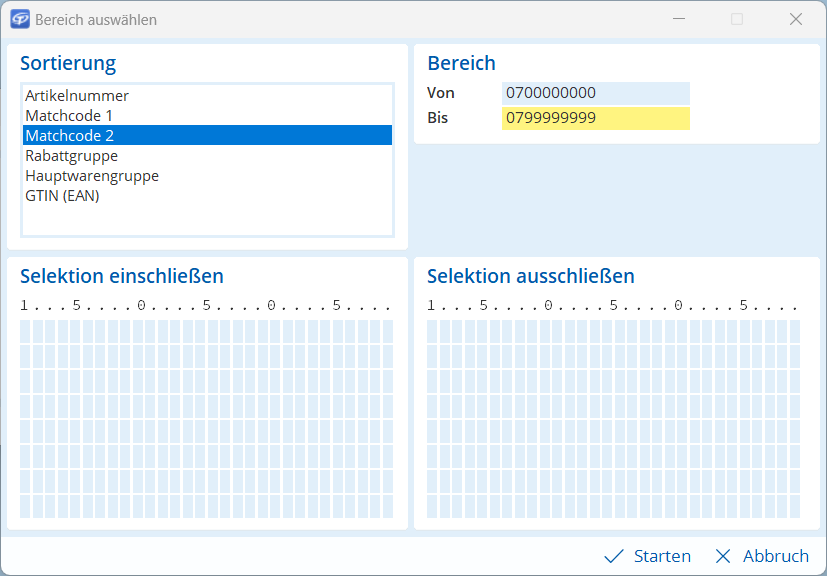827x576 pixels.
Task: Select GTIN (EAN) sorting option
Action: [62, 196]
